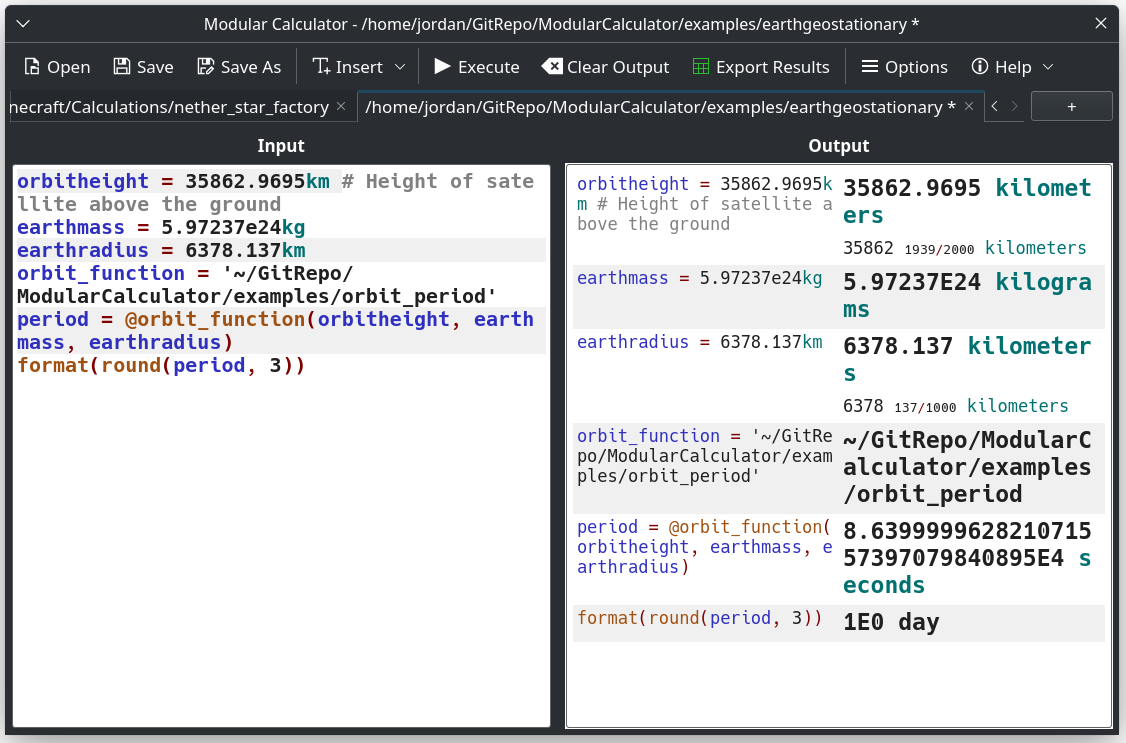This screenshot has height=743, width=1126.
Task: Expand the Insert dropdown arrow
Action: tap(400, 67)
